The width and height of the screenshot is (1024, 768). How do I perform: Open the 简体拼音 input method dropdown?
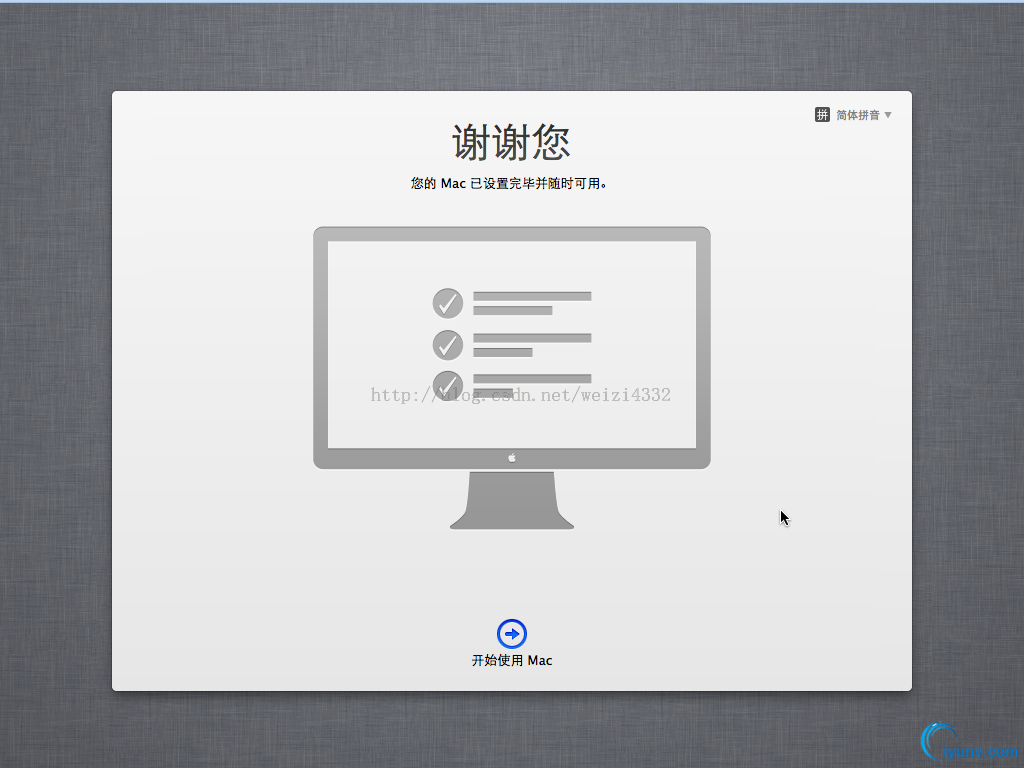(x=853, y=115)
